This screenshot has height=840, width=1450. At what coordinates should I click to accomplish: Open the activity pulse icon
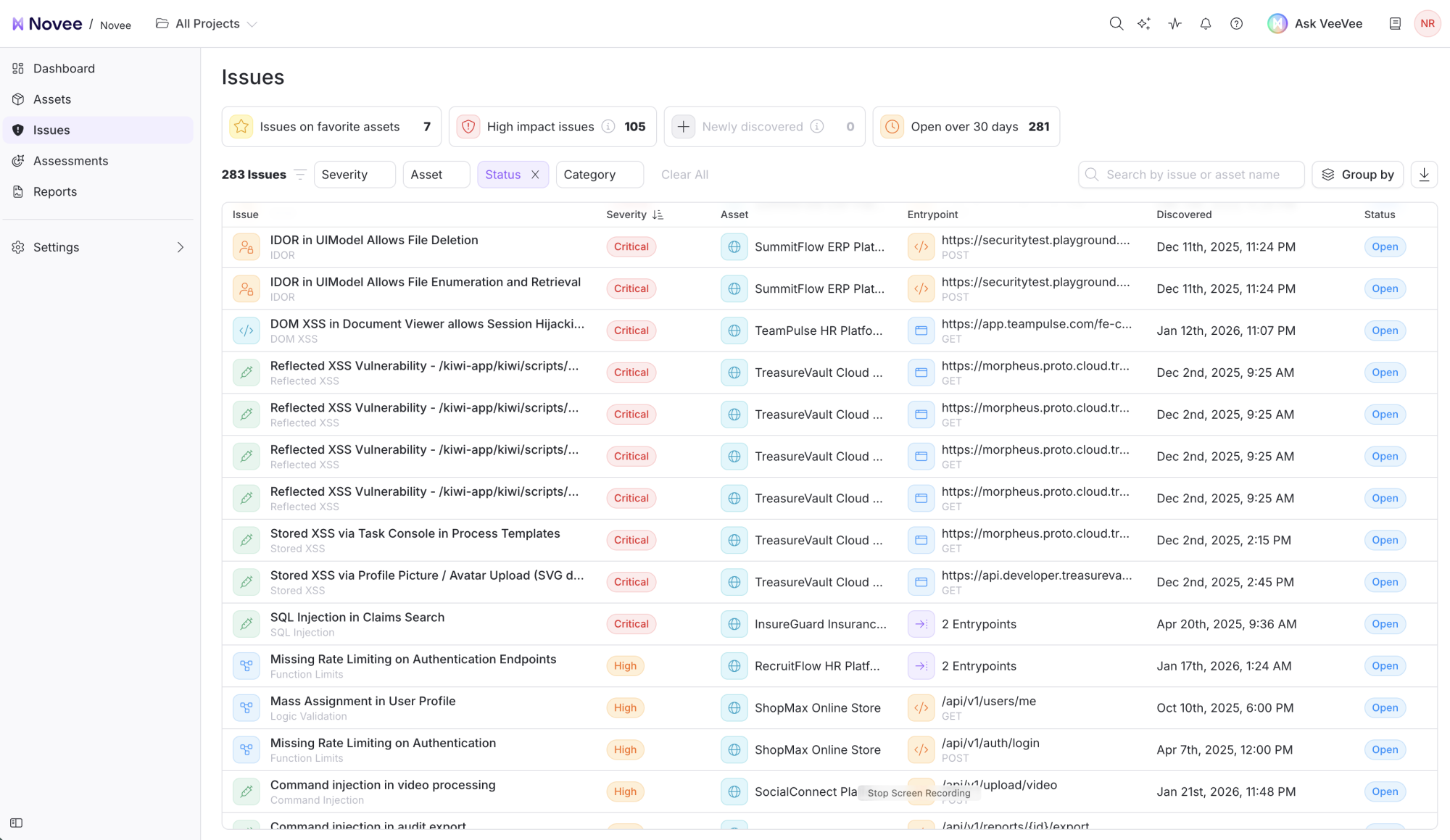coord(1175,24)
